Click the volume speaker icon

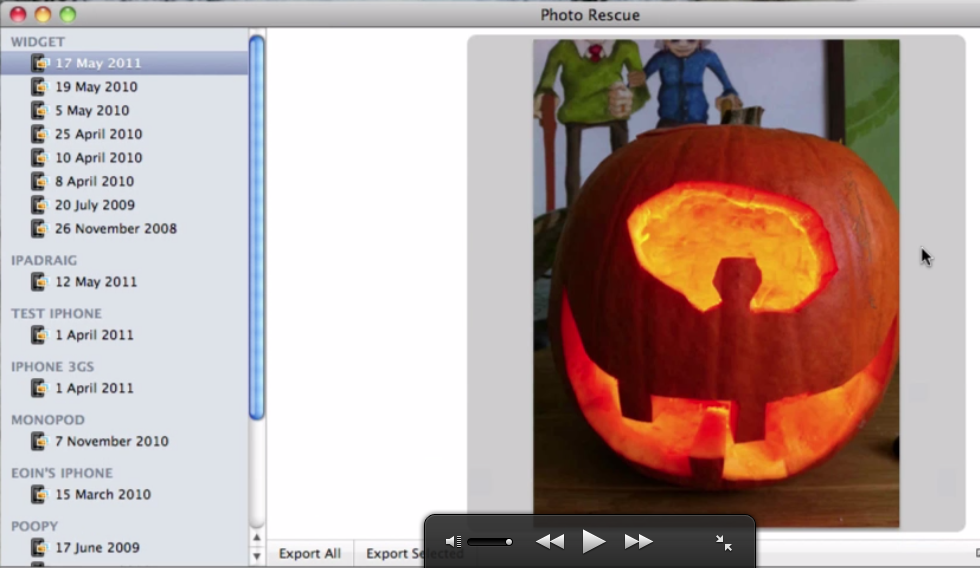tap(452, 542)
